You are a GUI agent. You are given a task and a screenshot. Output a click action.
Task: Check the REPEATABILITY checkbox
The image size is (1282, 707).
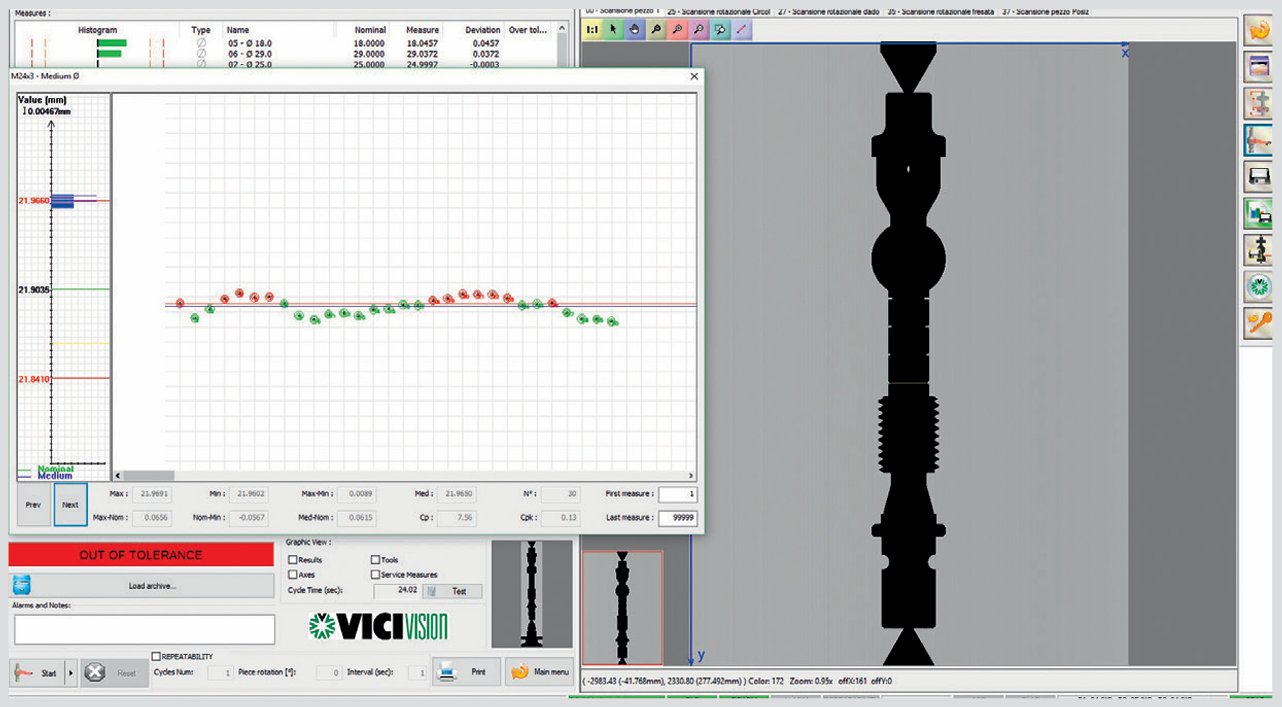(x=156, y=656)
